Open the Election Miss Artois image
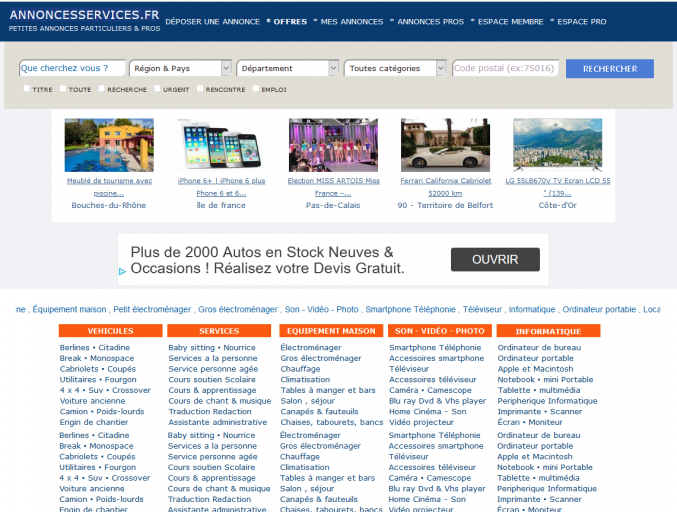 (333, 144)
